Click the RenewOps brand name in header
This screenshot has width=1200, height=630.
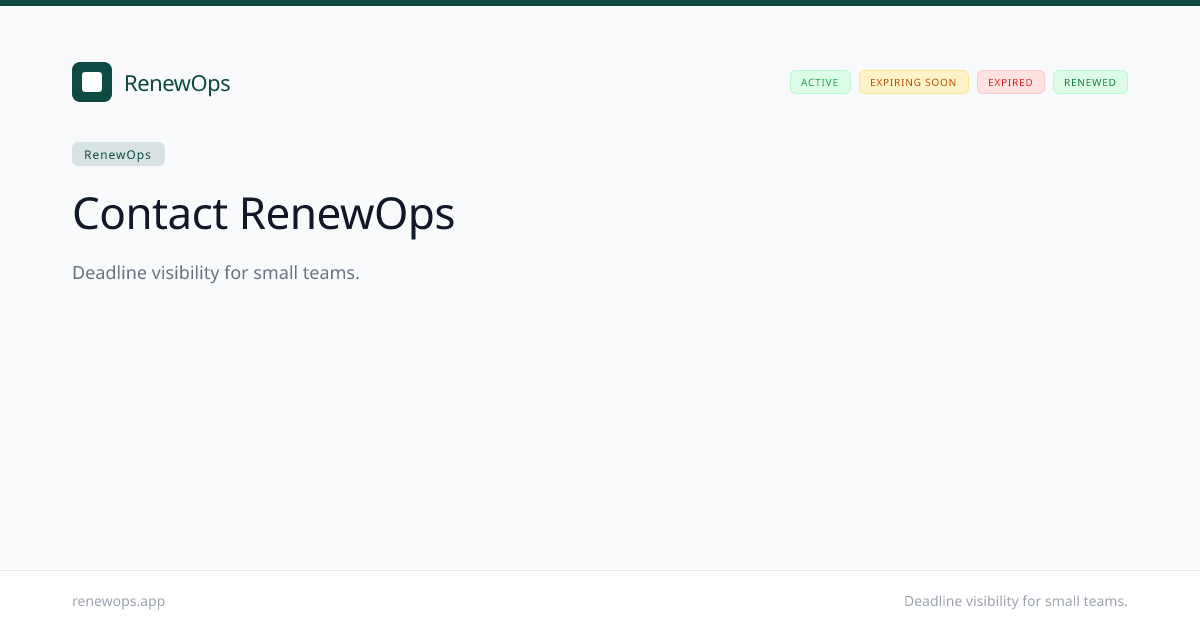click(177, 83)
